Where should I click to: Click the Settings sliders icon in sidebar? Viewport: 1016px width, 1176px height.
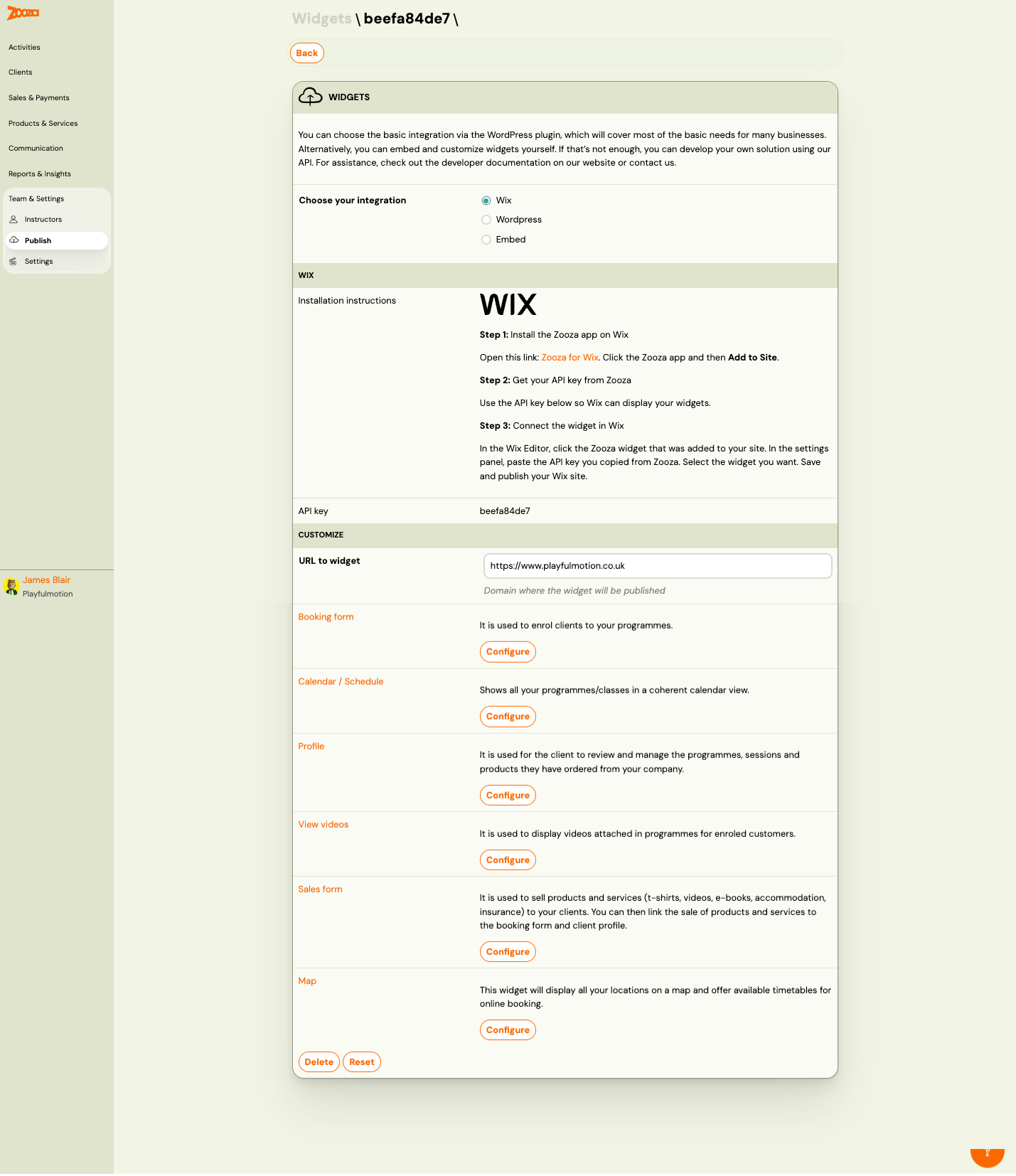13,262
